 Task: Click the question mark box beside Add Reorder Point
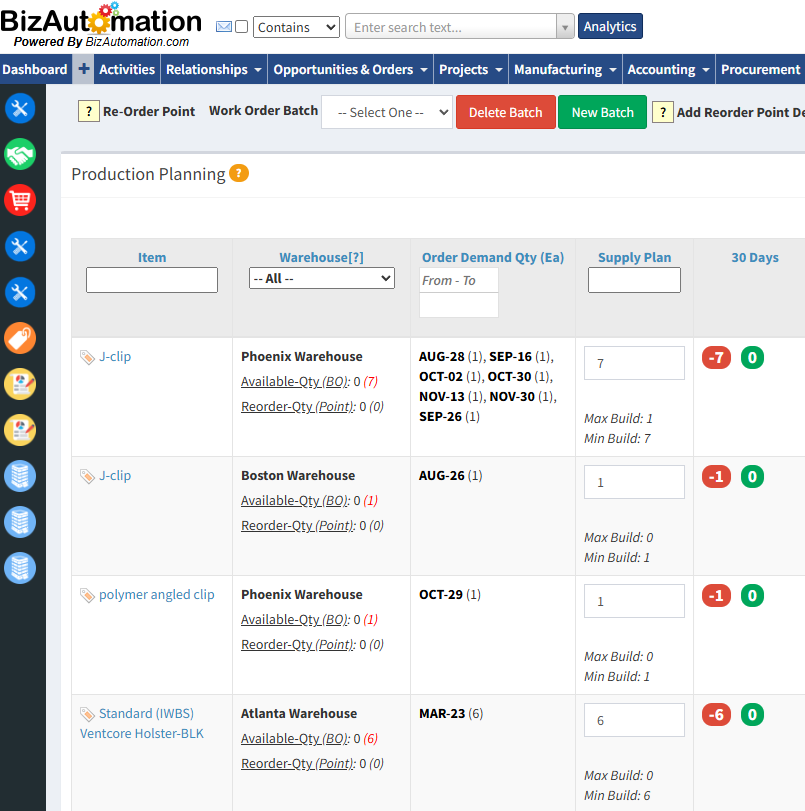pyautogui.click(x=663, y=112)
